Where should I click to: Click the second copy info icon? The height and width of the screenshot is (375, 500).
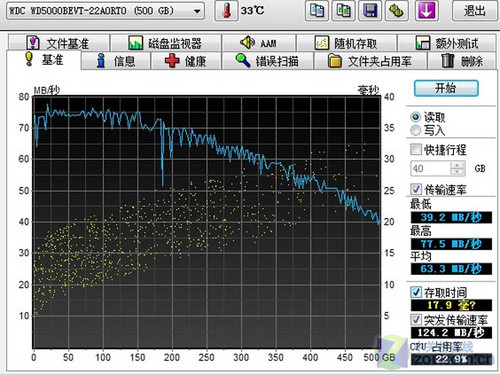tap(343, 11)
